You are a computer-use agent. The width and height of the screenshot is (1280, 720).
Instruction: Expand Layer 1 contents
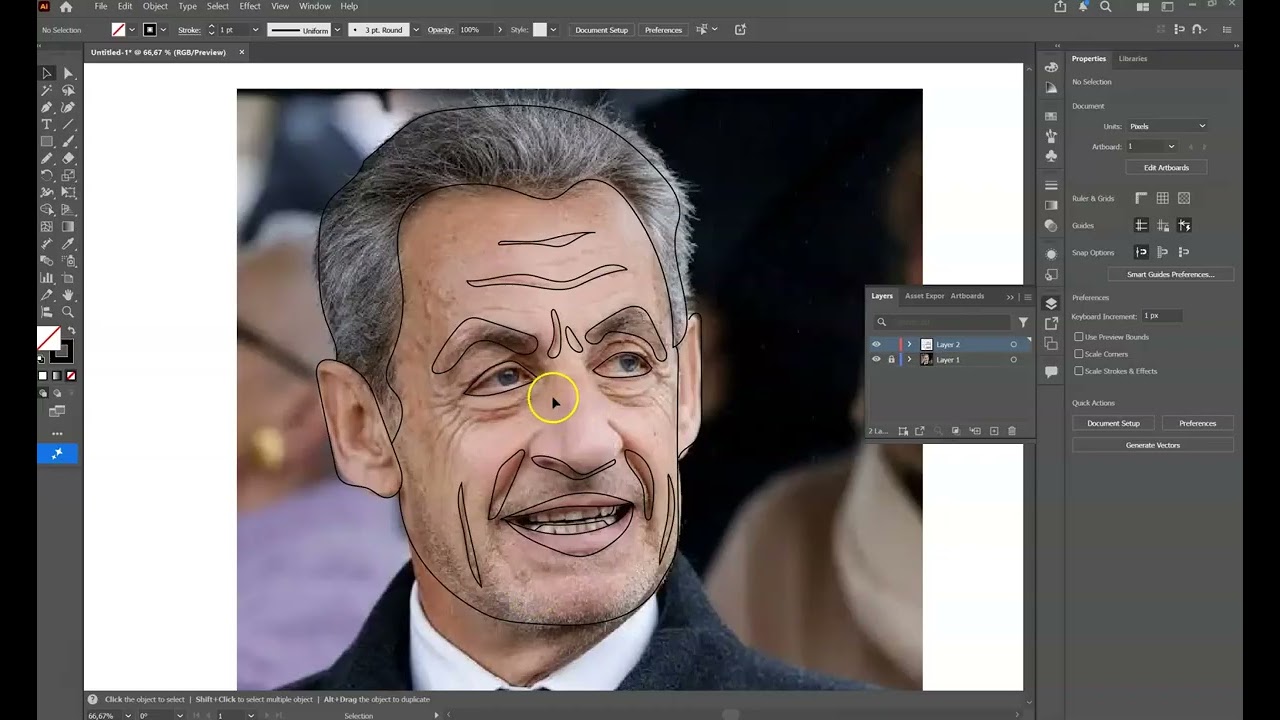(x=909, y=359)
